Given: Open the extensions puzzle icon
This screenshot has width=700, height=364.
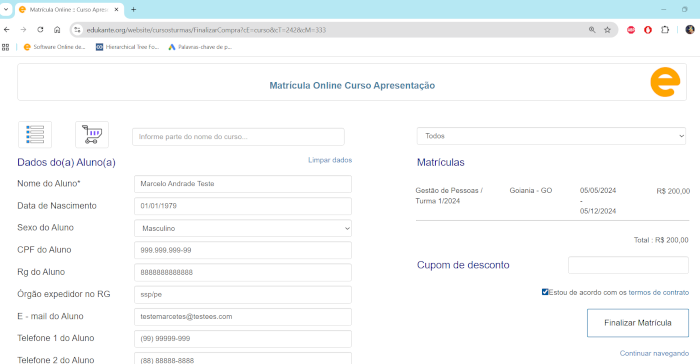Looking at the screenshot, I should 665,30.
